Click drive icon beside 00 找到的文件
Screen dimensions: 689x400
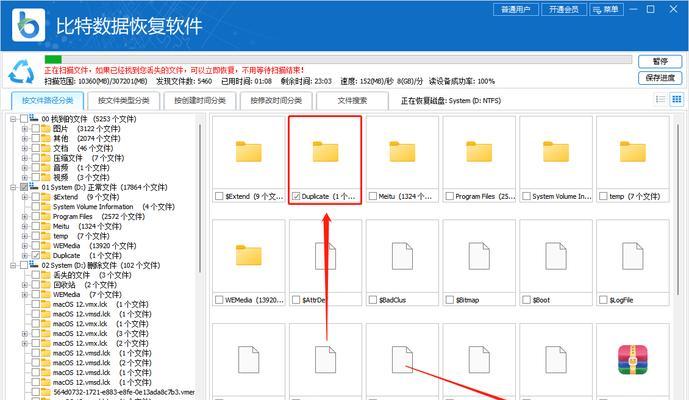(34, 118)
